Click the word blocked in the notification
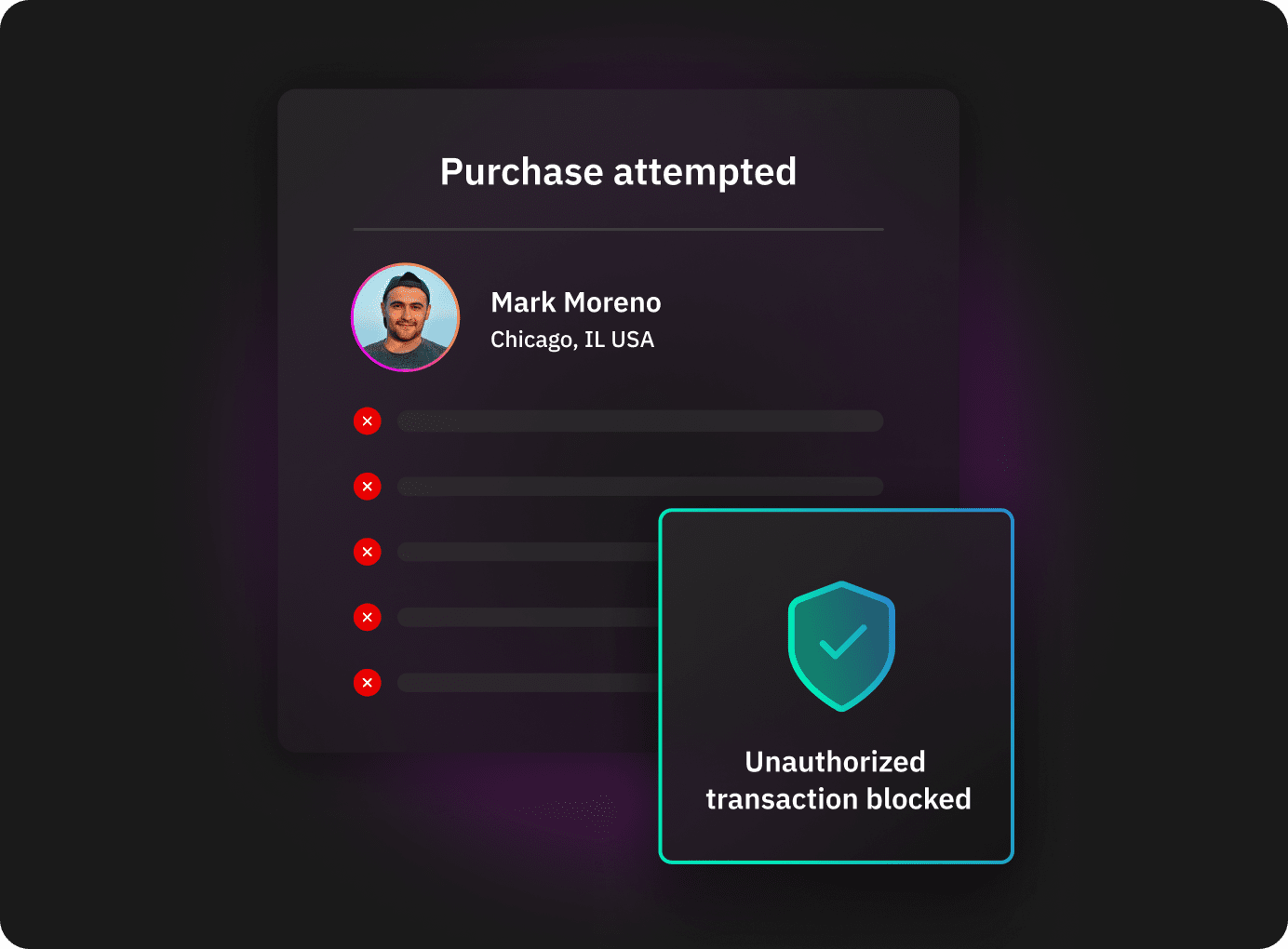This screenshot has width=1288, height=949. tap(919, 799)
